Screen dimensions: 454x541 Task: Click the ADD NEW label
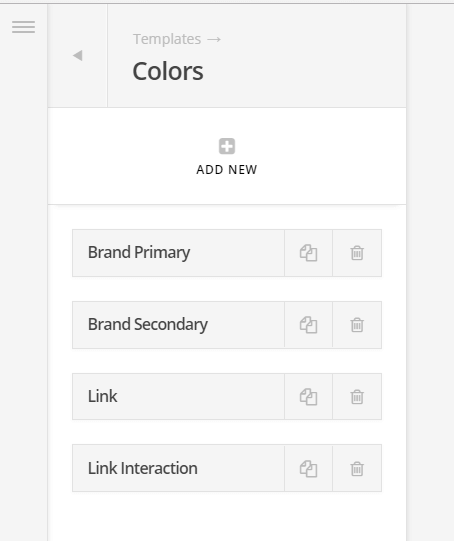[x=227, y=170]
